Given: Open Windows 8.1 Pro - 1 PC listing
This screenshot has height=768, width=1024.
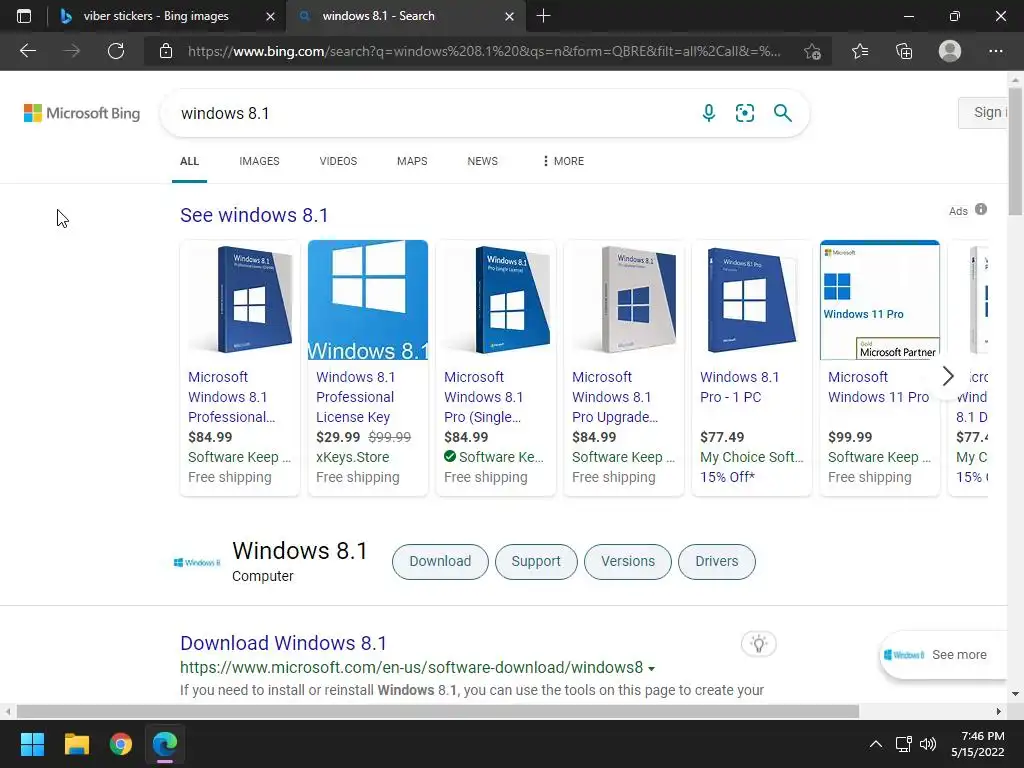Looking at the screenshot, I should [739, 387].
